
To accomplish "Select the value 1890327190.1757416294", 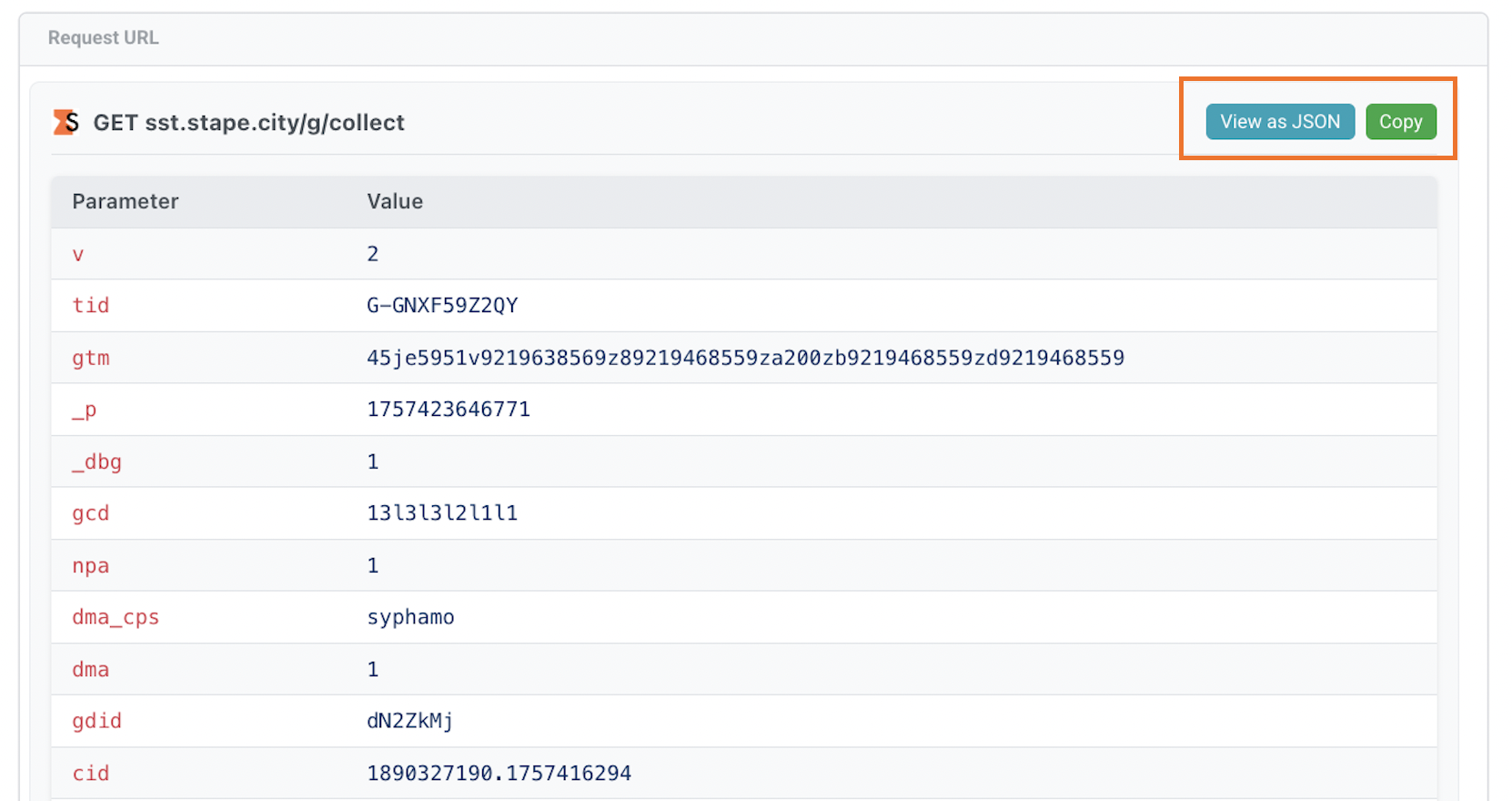I will 499,773.
